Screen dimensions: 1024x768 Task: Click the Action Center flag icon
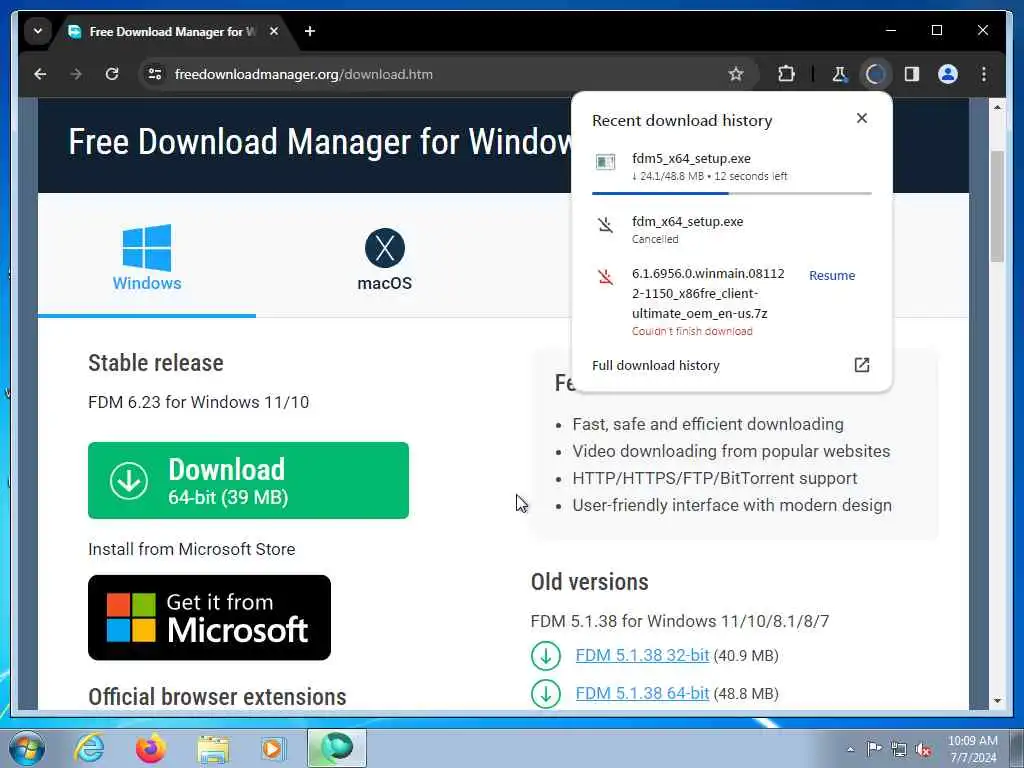(x=874, y=749)
